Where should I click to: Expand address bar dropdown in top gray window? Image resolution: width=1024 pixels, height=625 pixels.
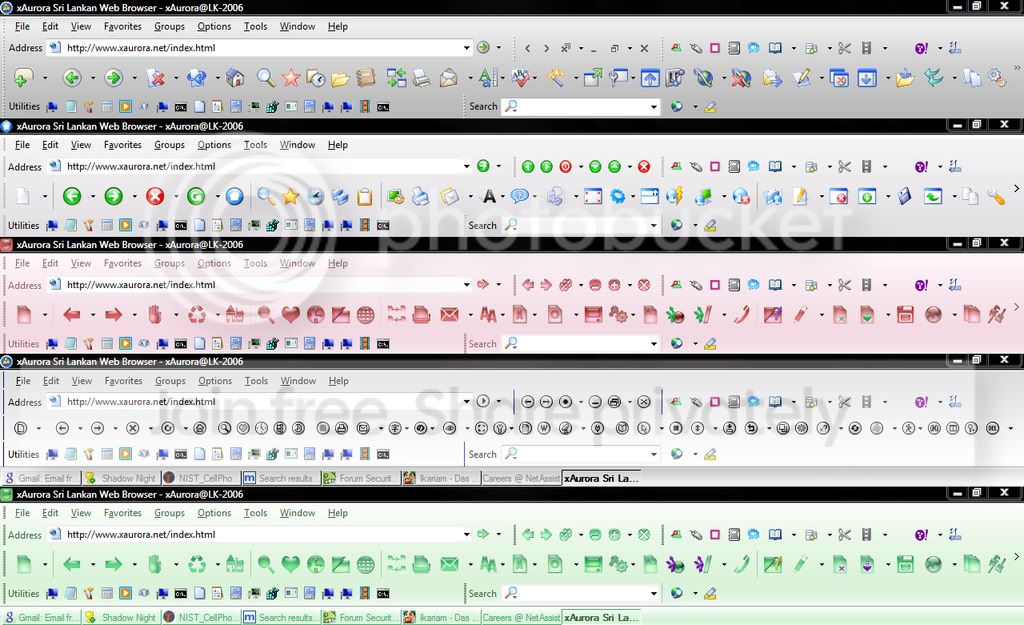[466, 48]
